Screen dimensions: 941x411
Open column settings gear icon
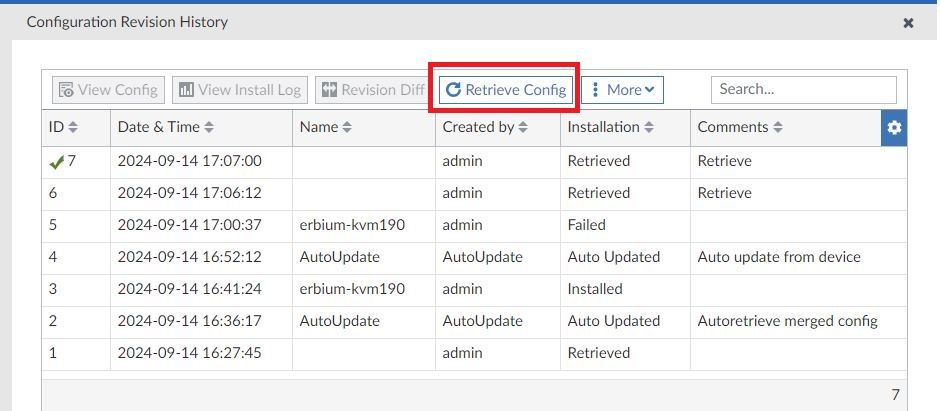894,128
